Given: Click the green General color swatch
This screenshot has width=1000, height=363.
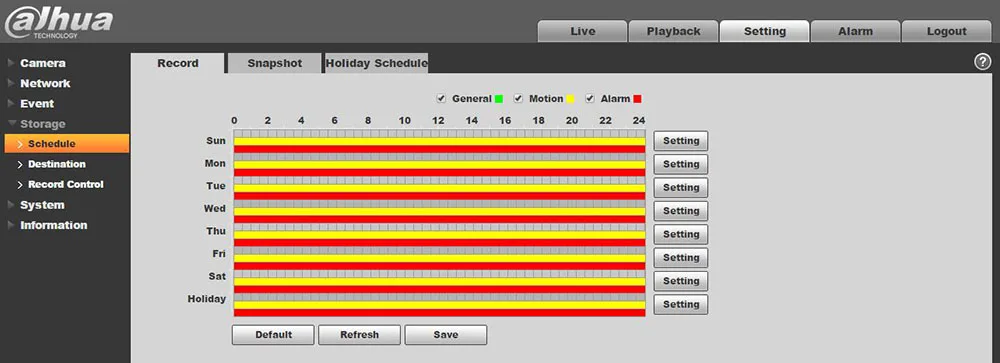Looking at the screenshot, I should [x=499, y=99].
